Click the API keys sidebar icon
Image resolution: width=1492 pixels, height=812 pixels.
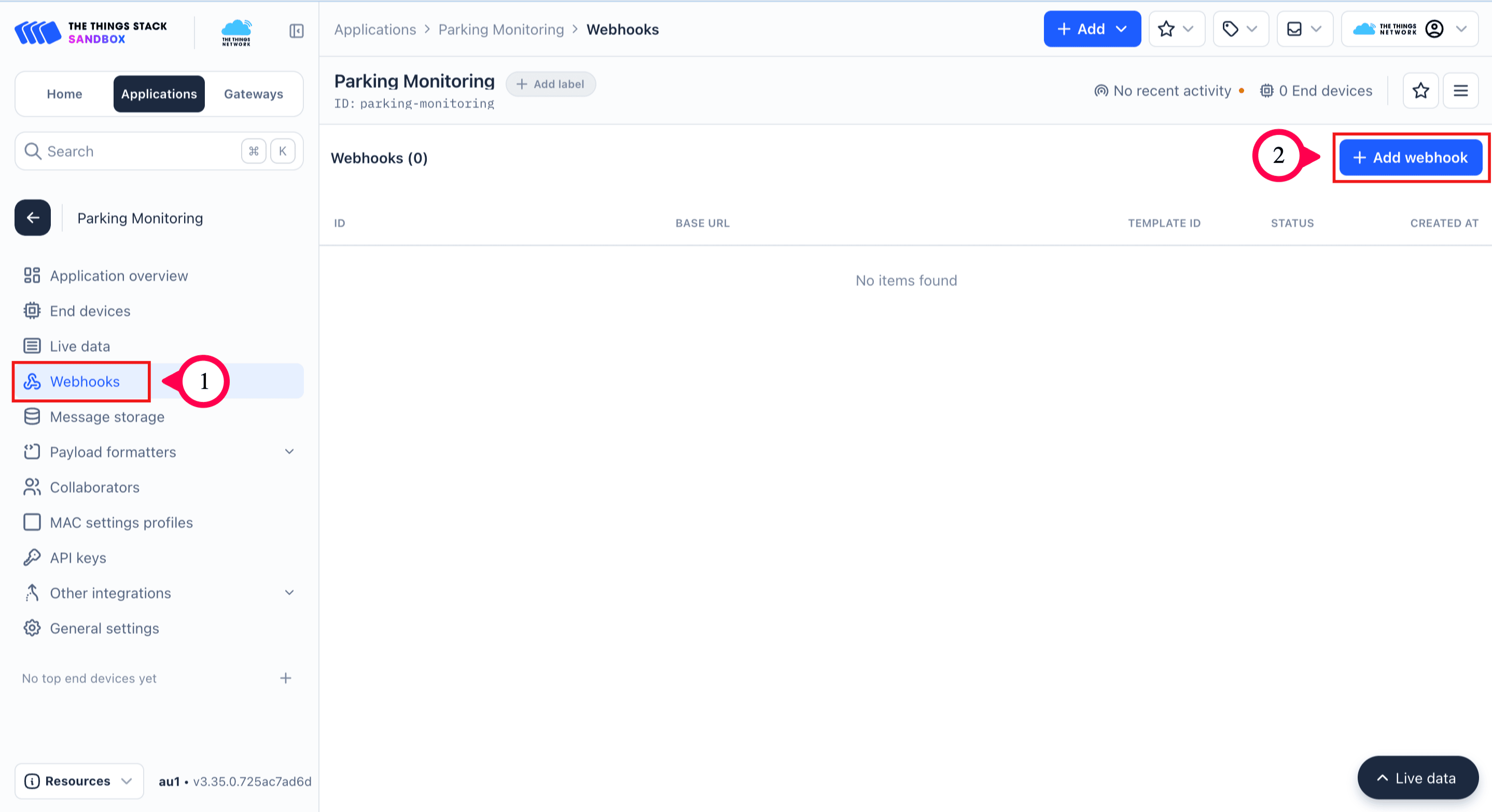pos(33,557)
